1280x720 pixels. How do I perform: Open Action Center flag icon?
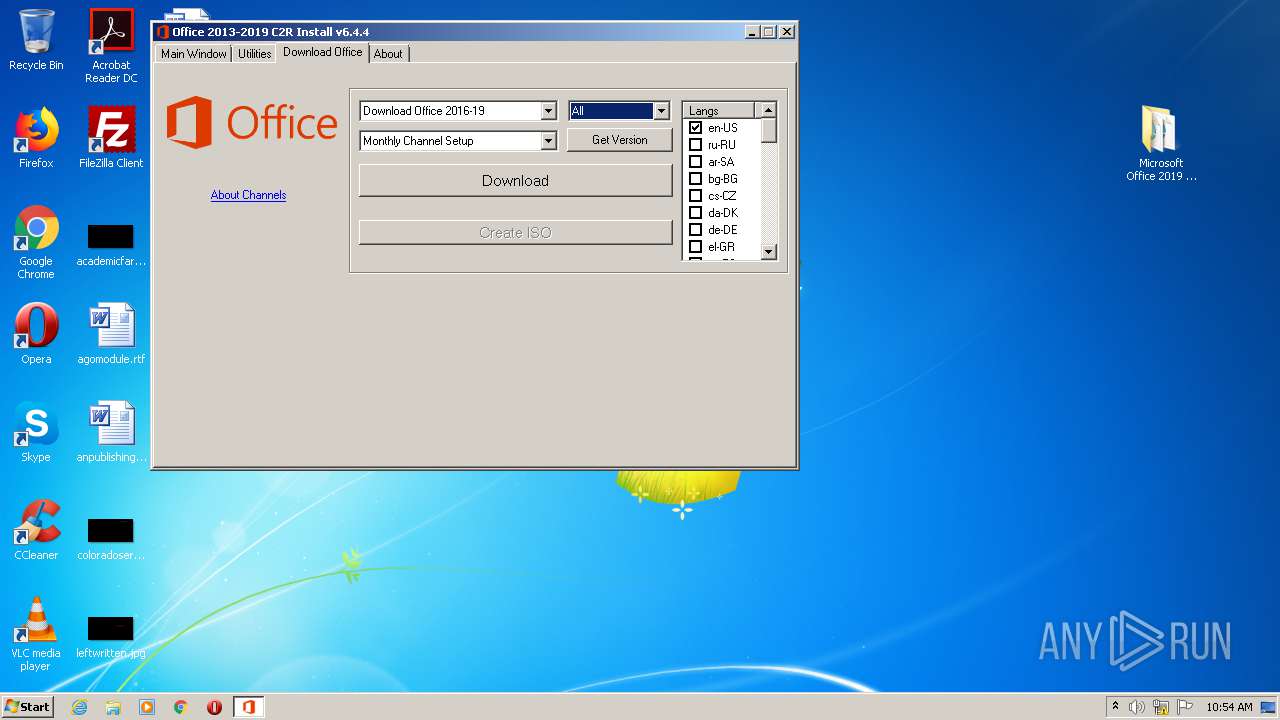[1185, 707]
